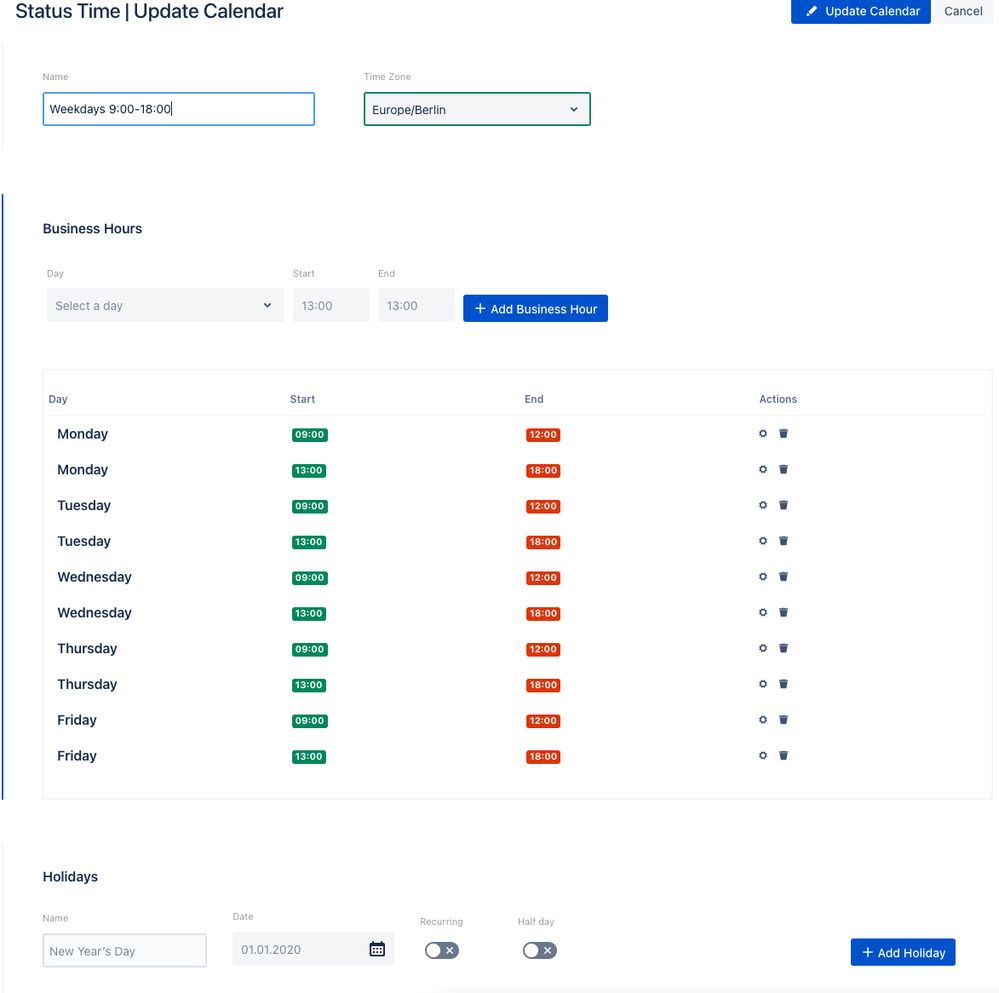Click the second Friday row's 18:00 end badge
Viewport: 999px width, 993px height.
click(x=543, y=757)
